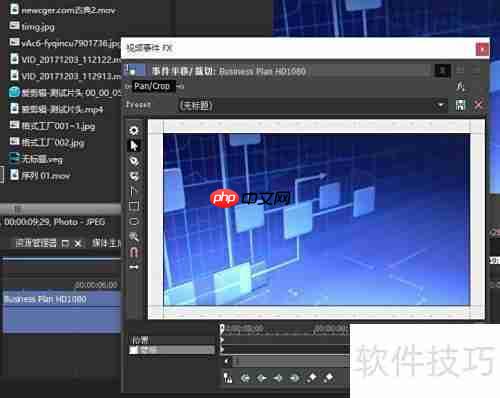Select the Position keyframe row
The width and height of the screenshot is (500, 398).
tap(172, 340)
